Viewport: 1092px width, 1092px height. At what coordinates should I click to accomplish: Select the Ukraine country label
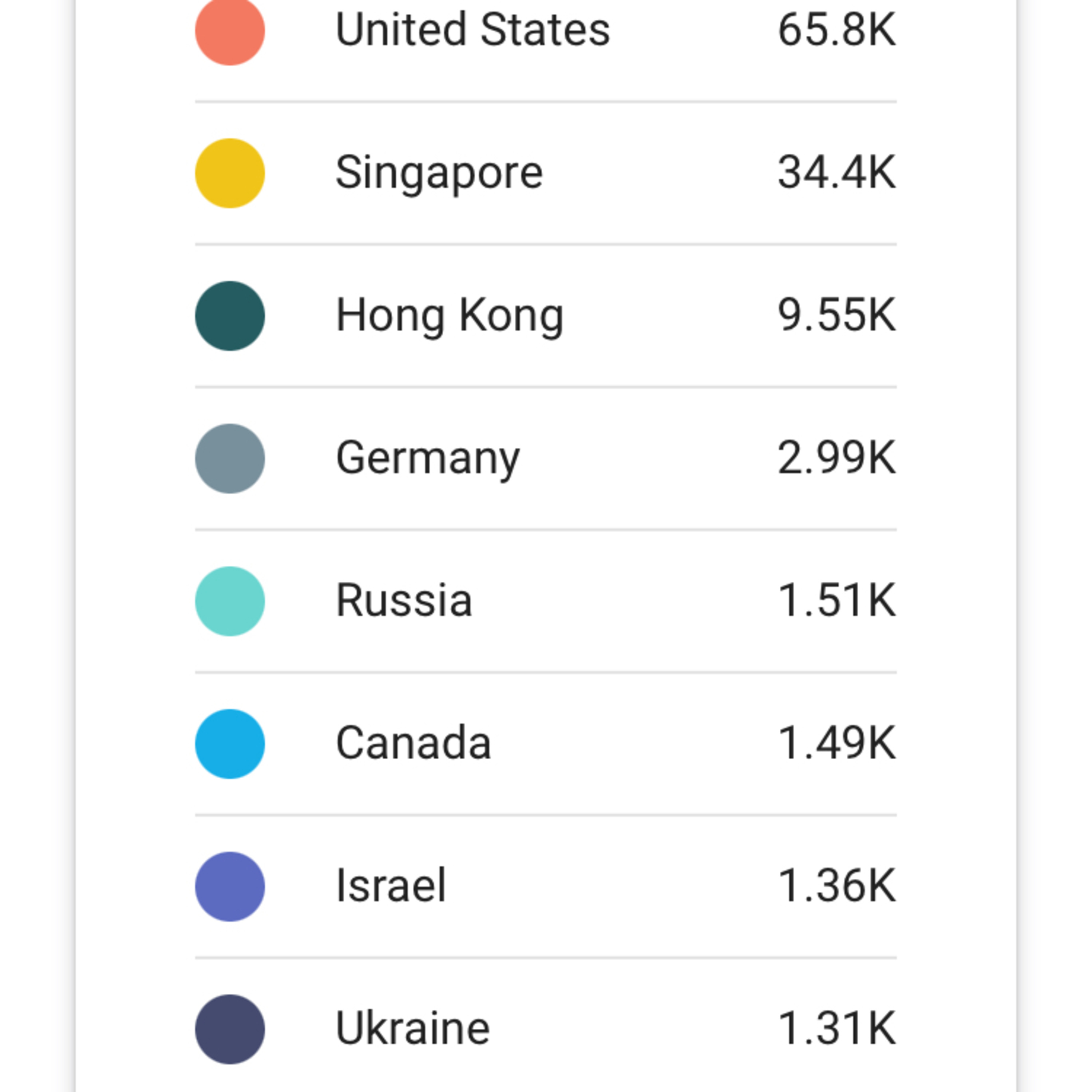(413, 1029)
